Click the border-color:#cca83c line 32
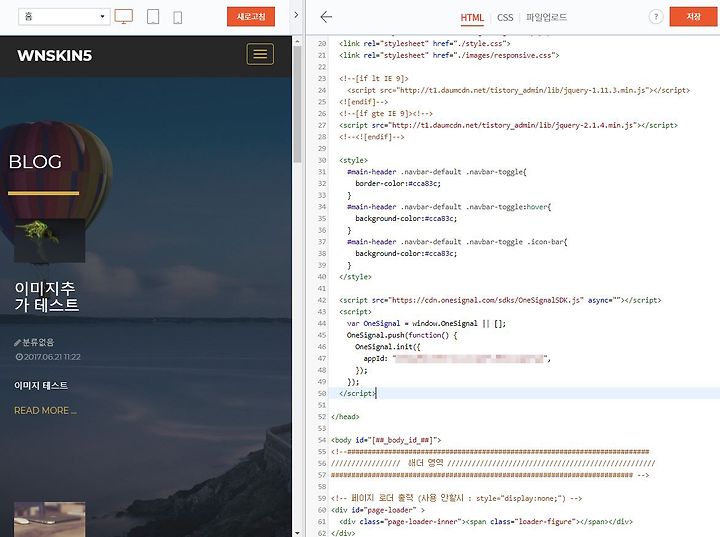 398,183
